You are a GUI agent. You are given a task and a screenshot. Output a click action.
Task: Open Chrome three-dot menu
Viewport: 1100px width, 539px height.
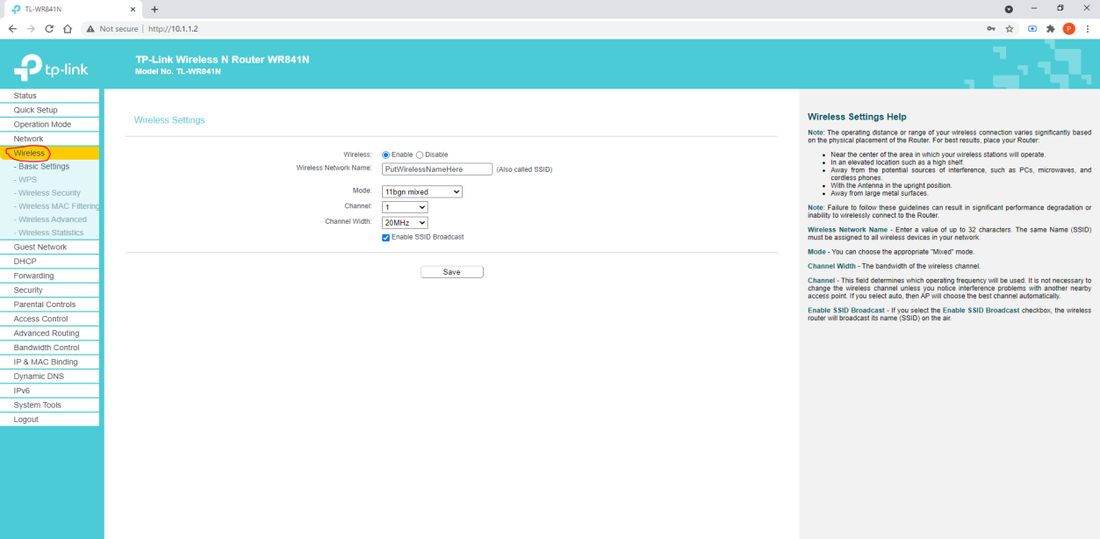tap(1087, 29)
